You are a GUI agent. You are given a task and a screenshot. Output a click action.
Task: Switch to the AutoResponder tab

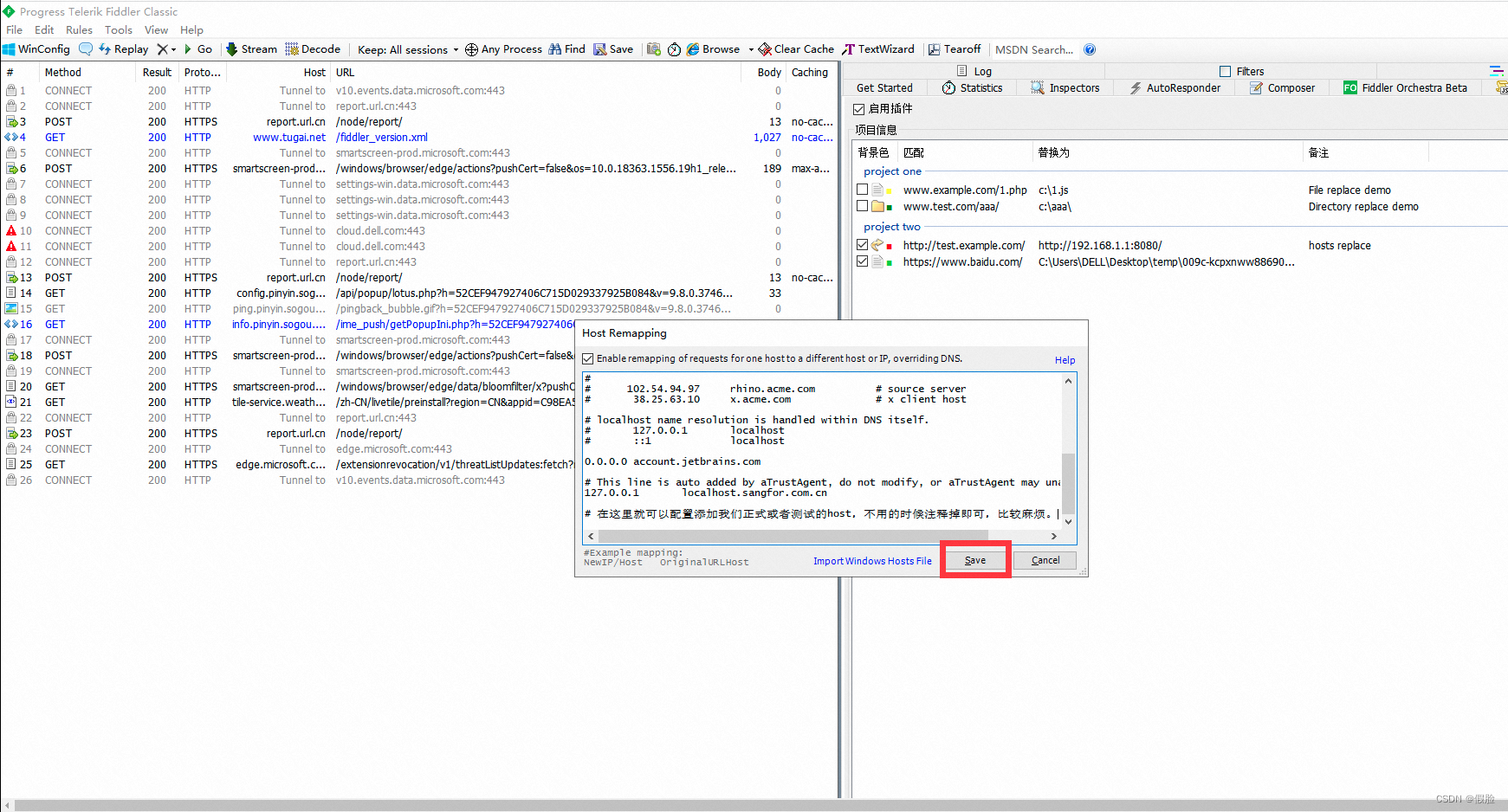[1175, 87]
